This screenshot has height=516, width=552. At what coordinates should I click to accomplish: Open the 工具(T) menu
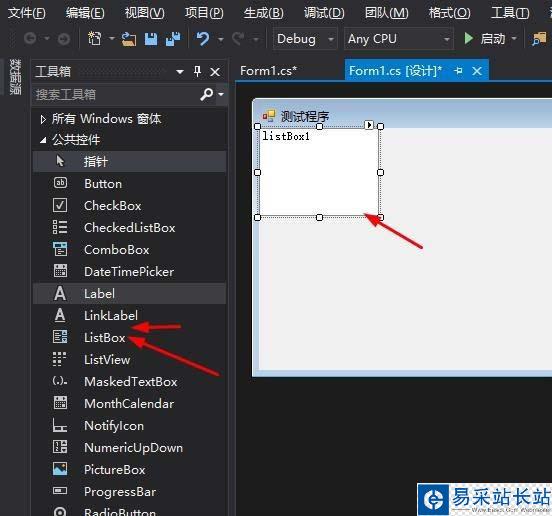pos(510,13)
